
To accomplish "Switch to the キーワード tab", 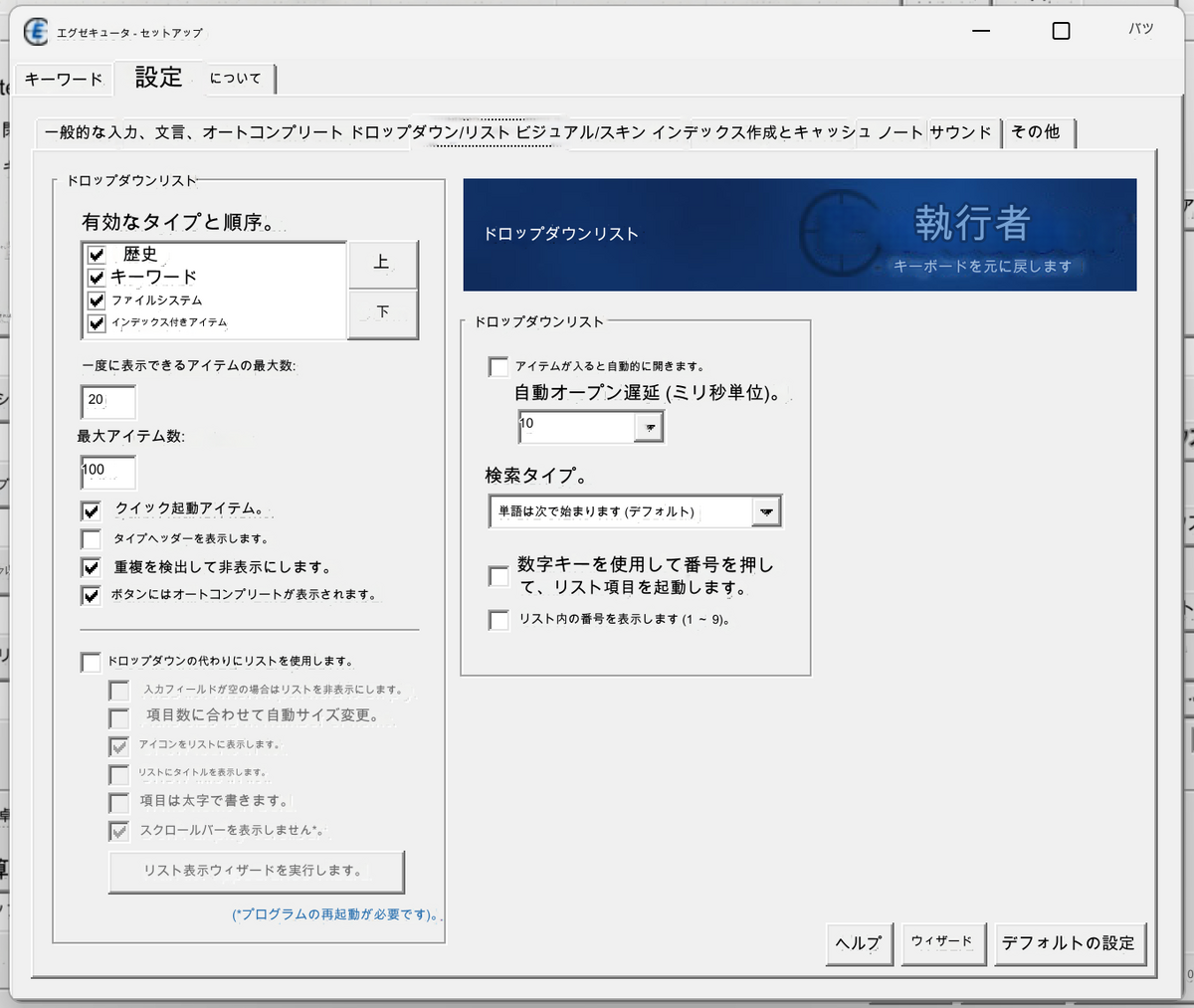I will (x=64, y=79).
